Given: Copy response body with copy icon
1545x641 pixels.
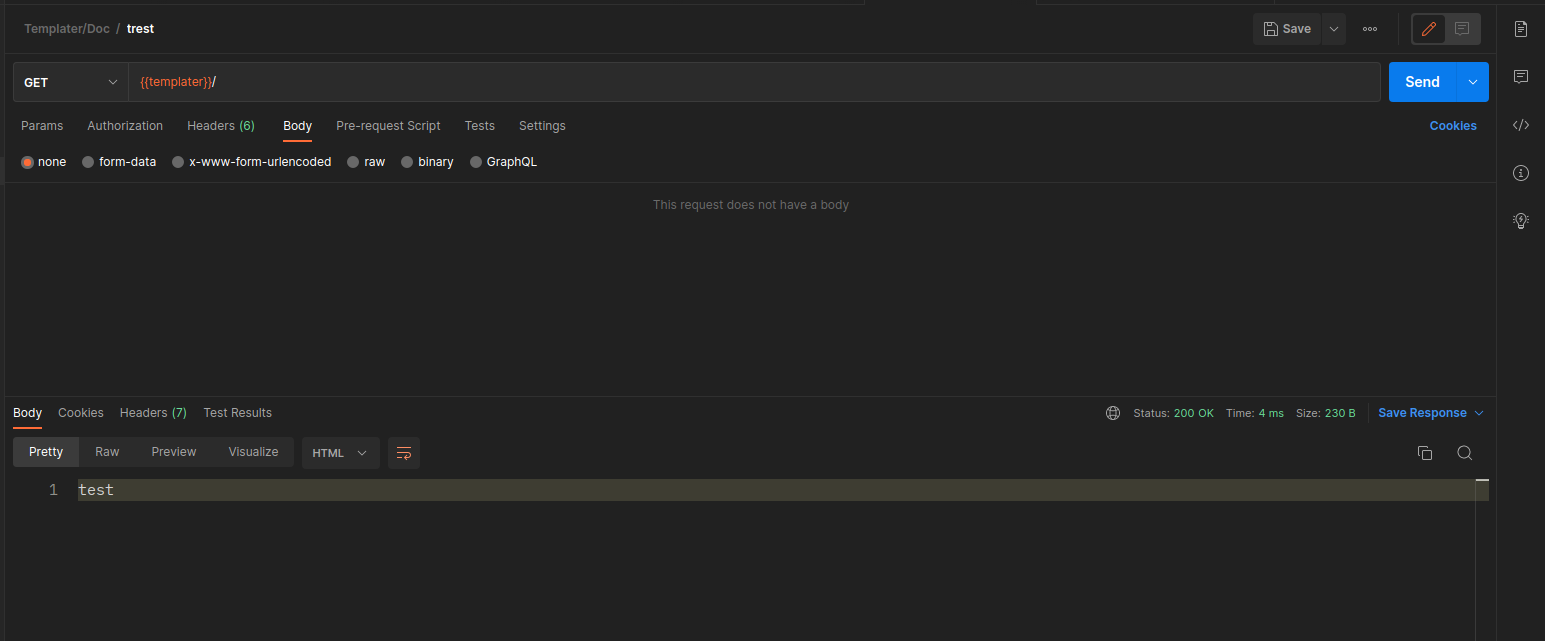Looking at the screenshot, I should click(1425, 453).
